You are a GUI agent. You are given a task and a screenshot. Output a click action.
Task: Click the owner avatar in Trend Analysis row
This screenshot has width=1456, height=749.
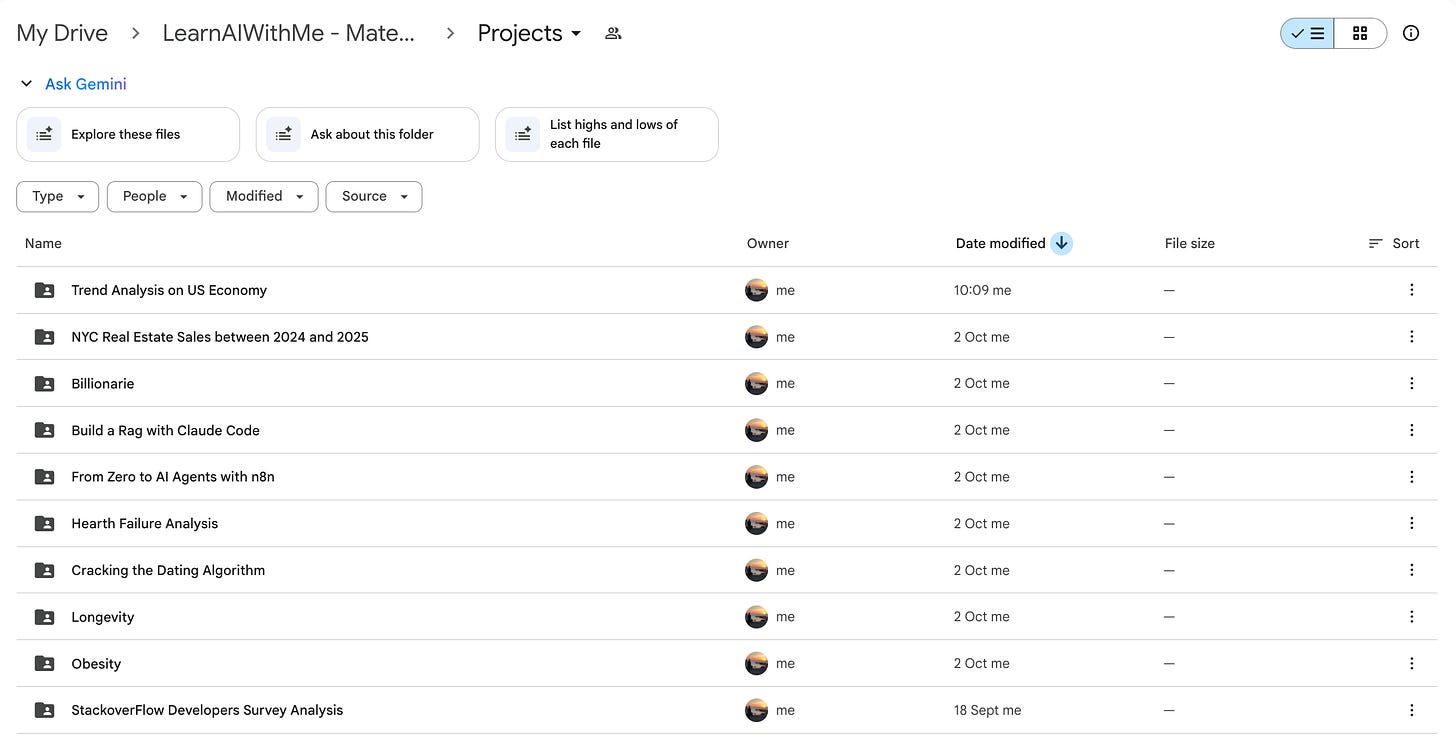[x=757, y=290]
